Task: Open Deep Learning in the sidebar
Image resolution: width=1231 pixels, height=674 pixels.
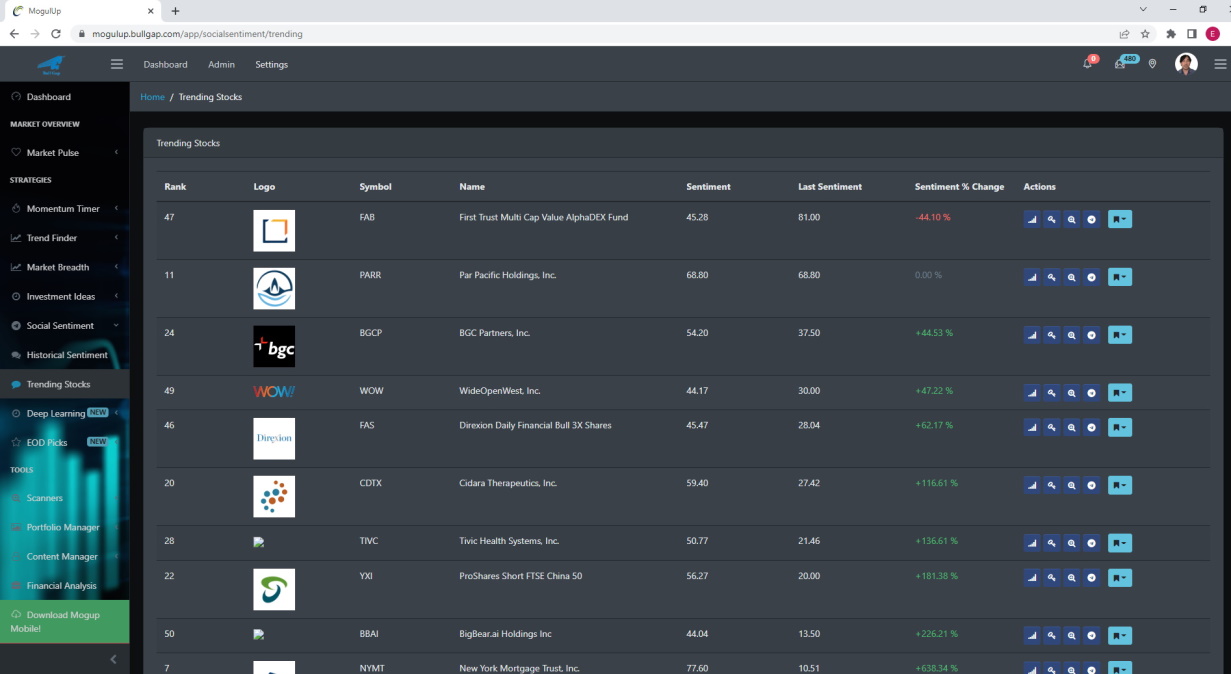Action: (64, 413)
